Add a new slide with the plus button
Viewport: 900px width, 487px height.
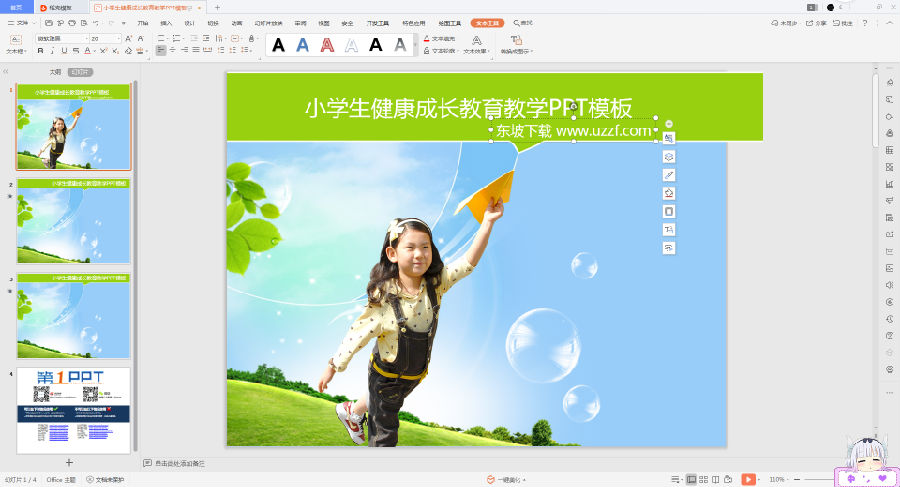[69, 462]
